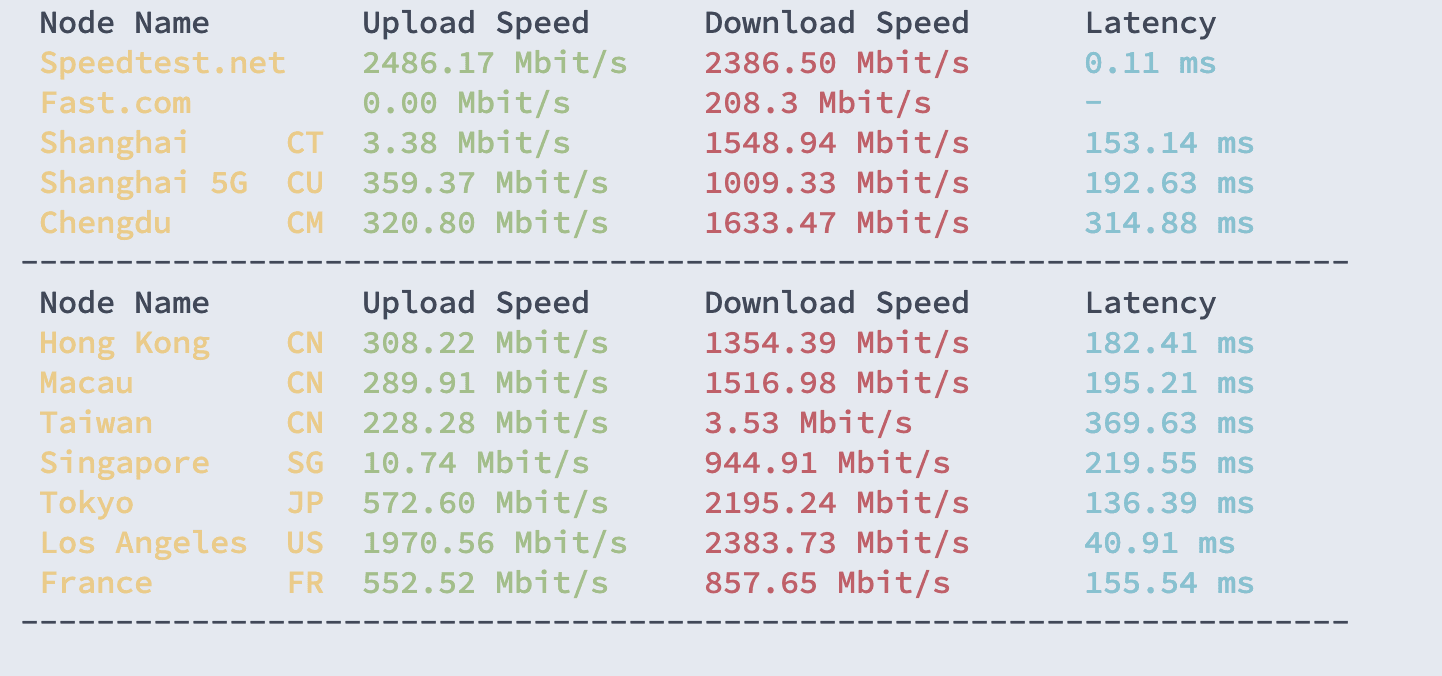Click the Los Angeles node name
Image resolution: width=1442 pixels, height=676 pixels.
(x=144, y=543)
